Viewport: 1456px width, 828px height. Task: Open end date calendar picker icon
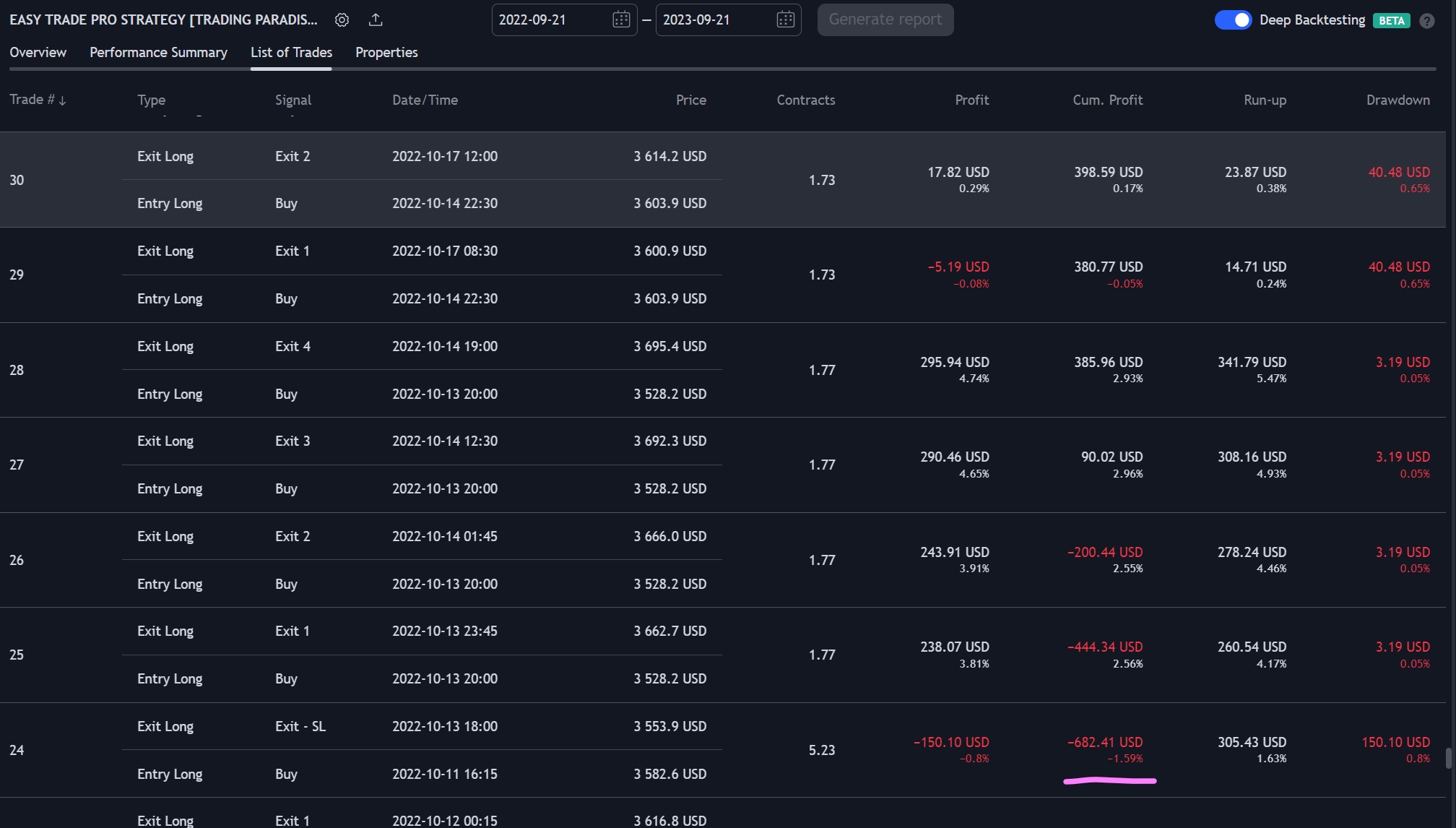[785, 20]
